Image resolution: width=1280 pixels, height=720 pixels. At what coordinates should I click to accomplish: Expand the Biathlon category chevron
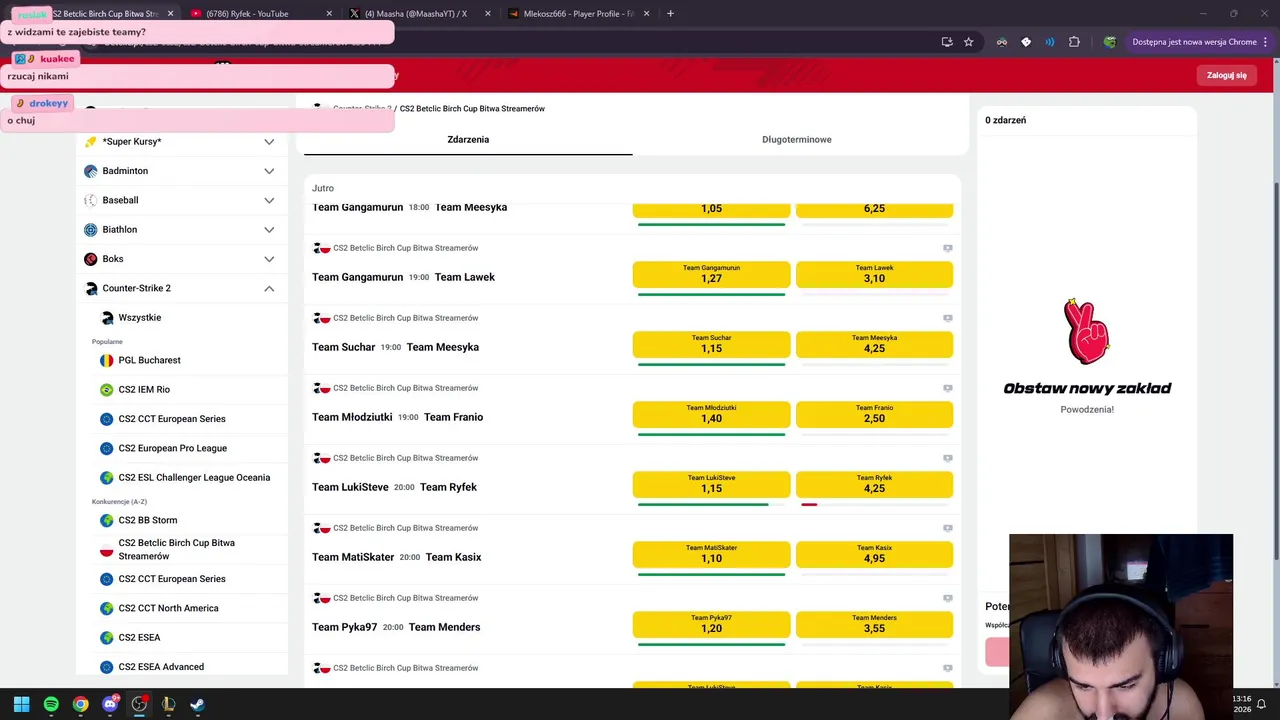tap(269, 230)
